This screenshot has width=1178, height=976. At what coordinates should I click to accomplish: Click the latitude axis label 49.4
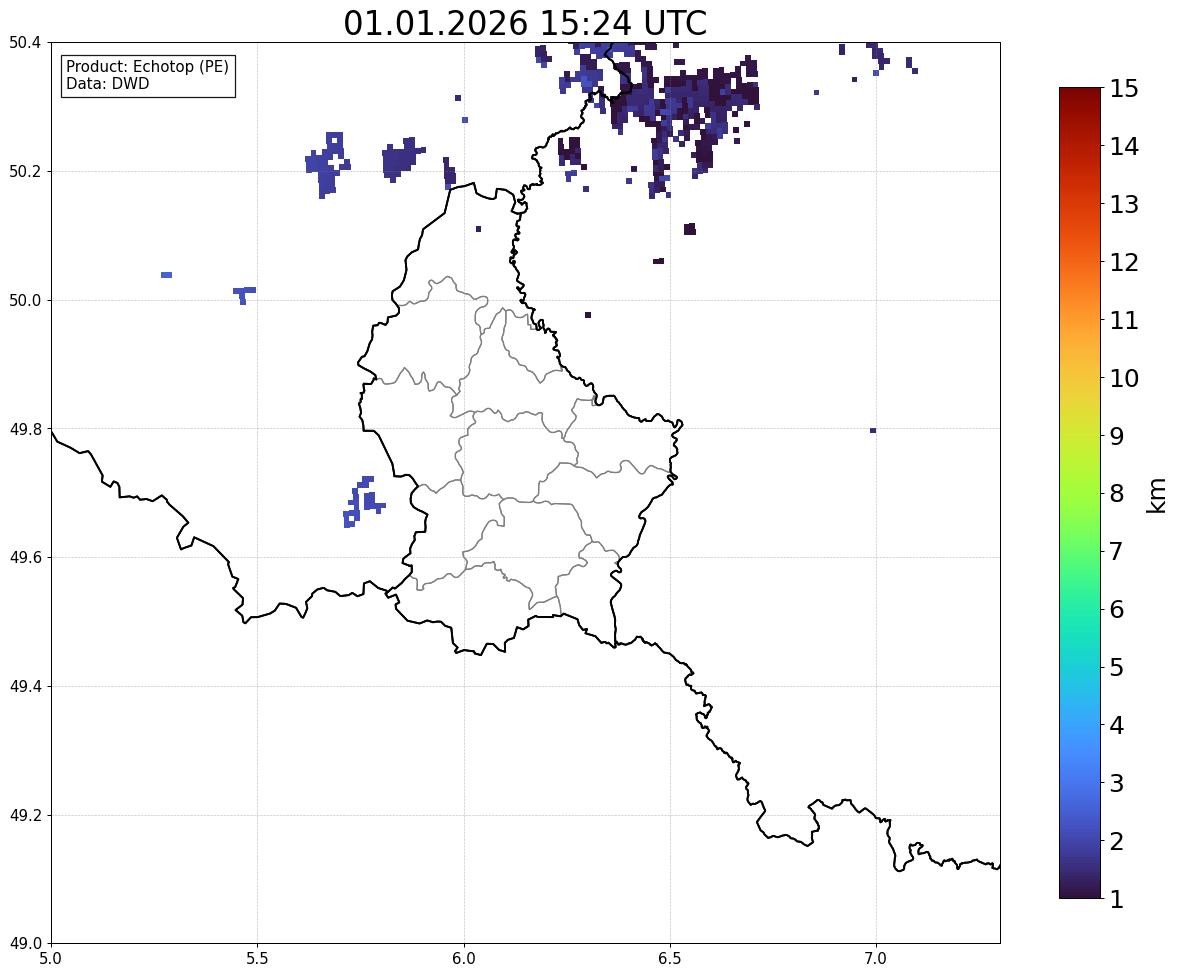click(24, 686)
